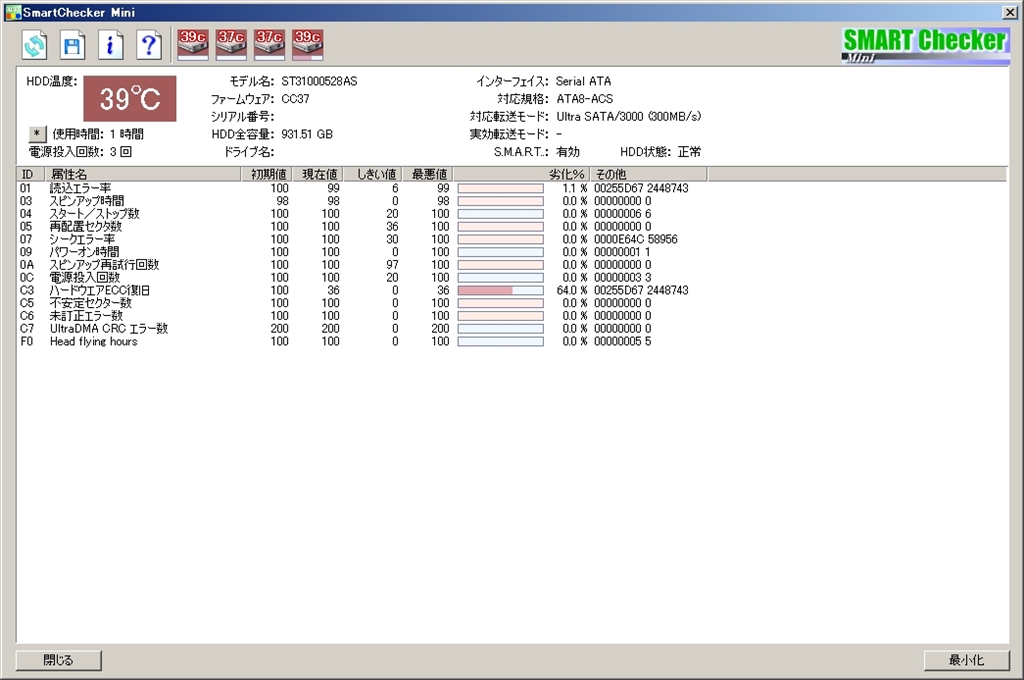
Task: Click the standard value ATA8-ACS
Action: pos(584,99)
